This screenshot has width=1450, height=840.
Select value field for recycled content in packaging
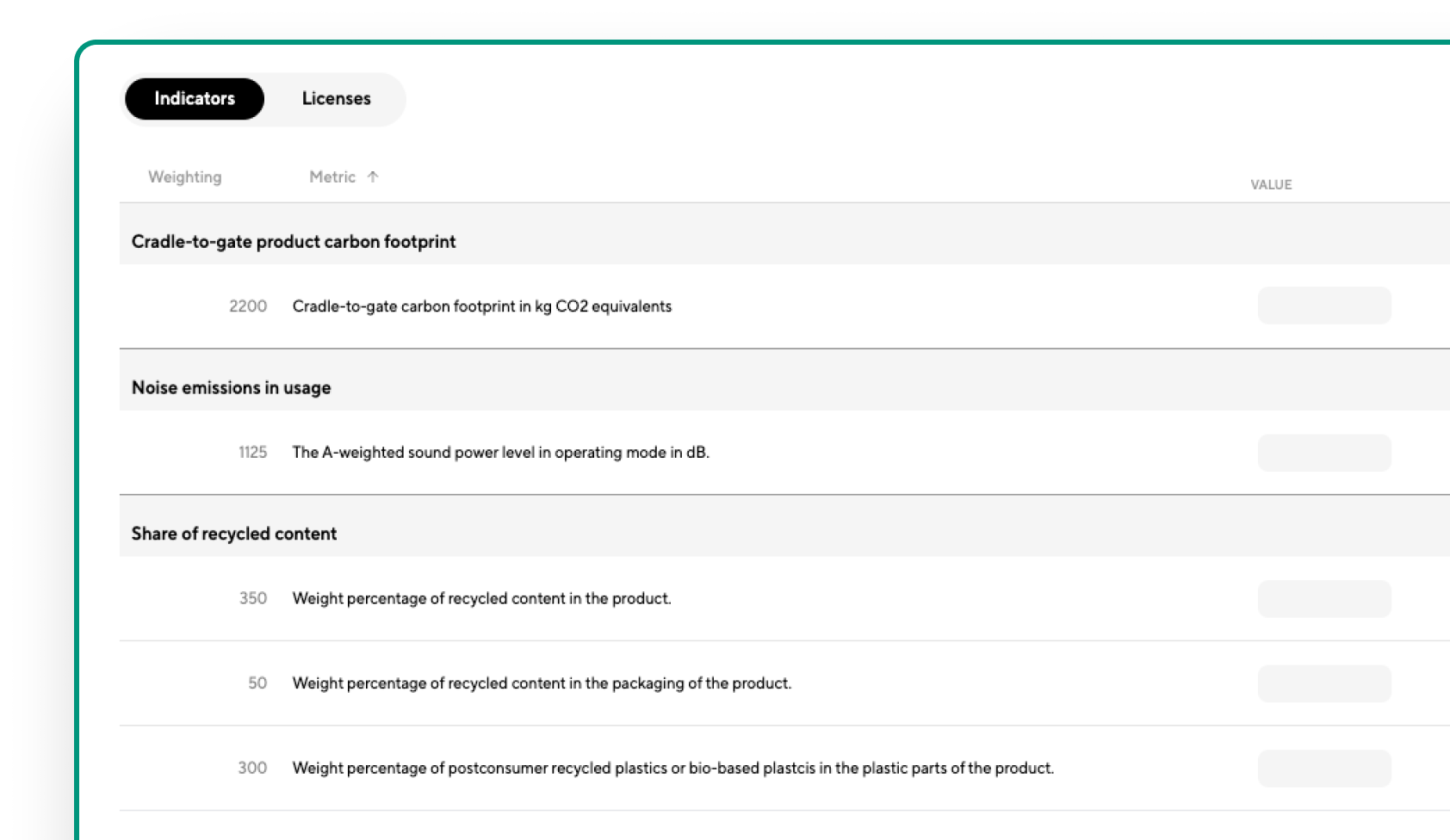coord(1324,683)
